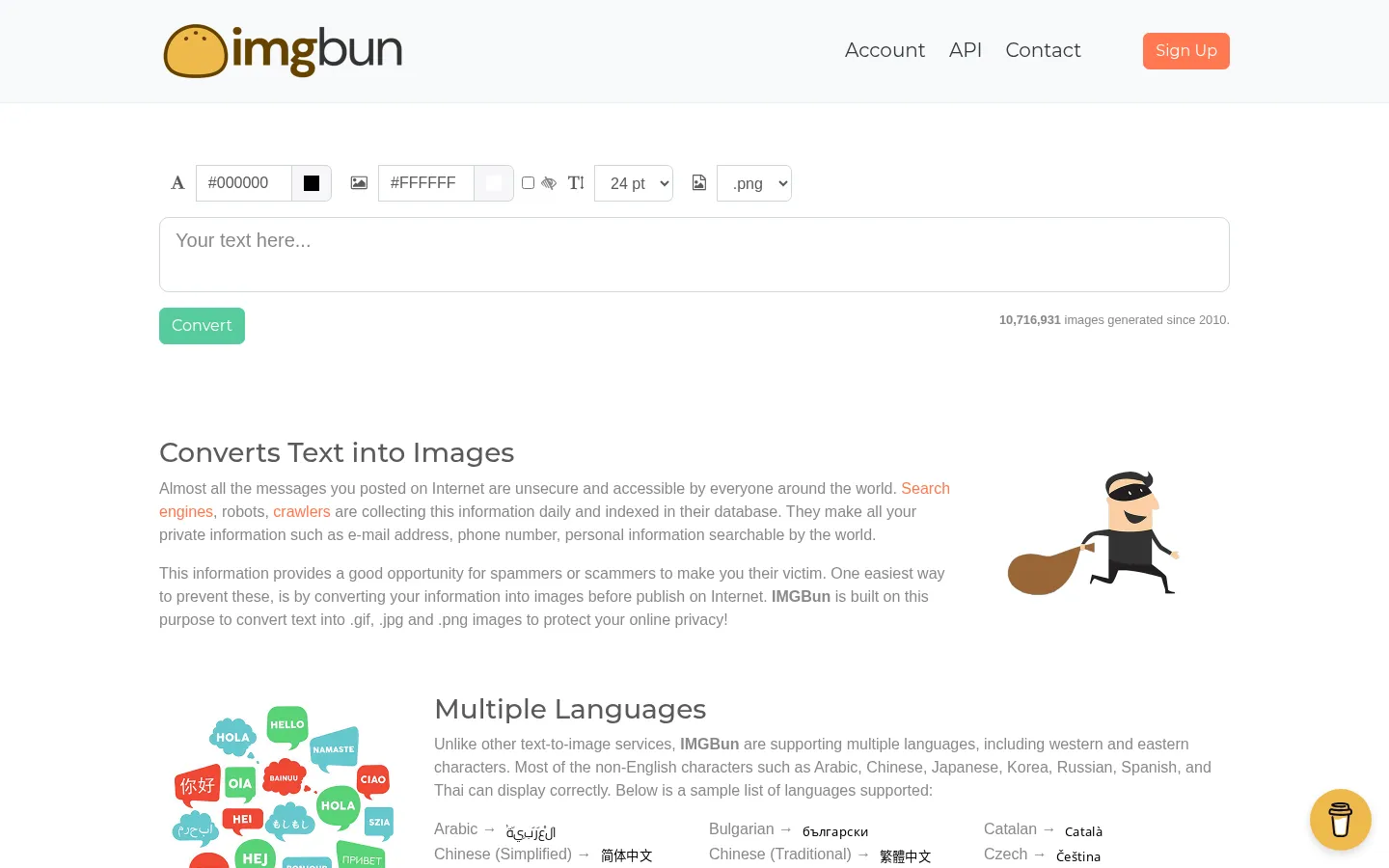
Task: Click the imgbun bun logo
Action: [x=284, y=51]
